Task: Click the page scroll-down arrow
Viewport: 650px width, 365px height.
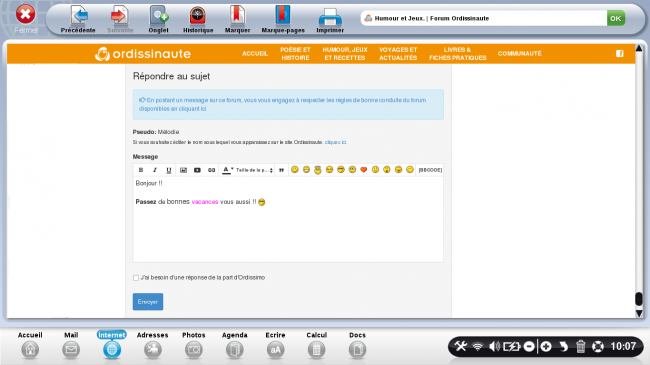Action: click(639, 314)
